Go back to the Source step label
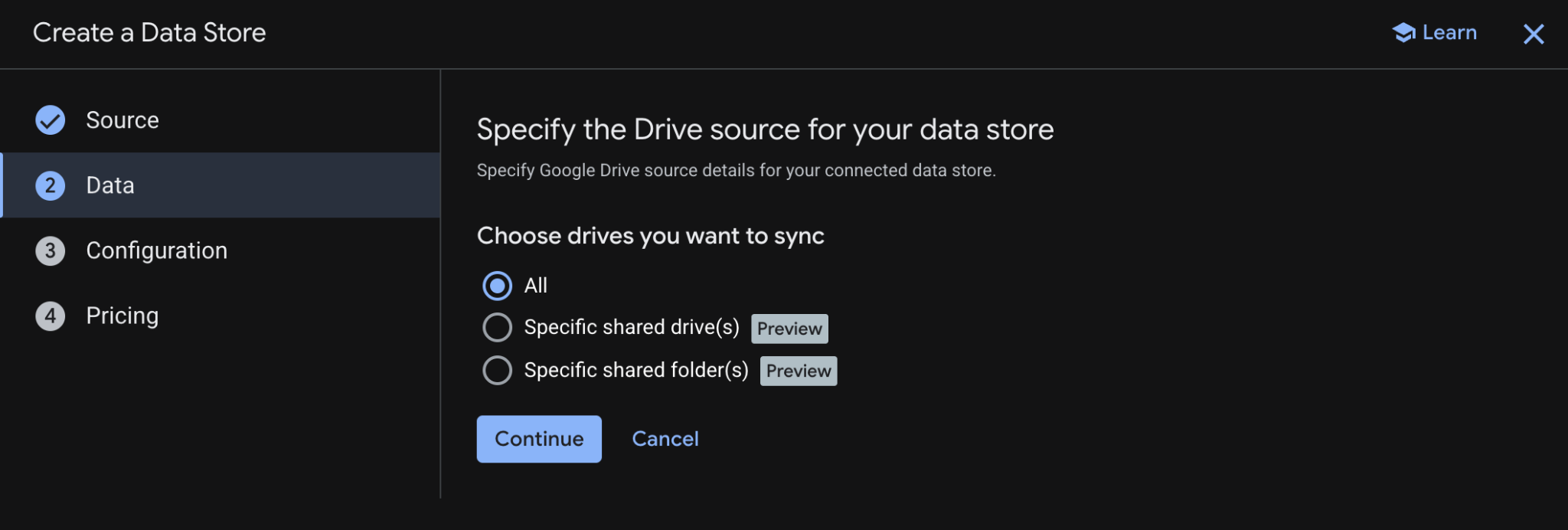Screen dimensions: 1568x530 (122, 120)
